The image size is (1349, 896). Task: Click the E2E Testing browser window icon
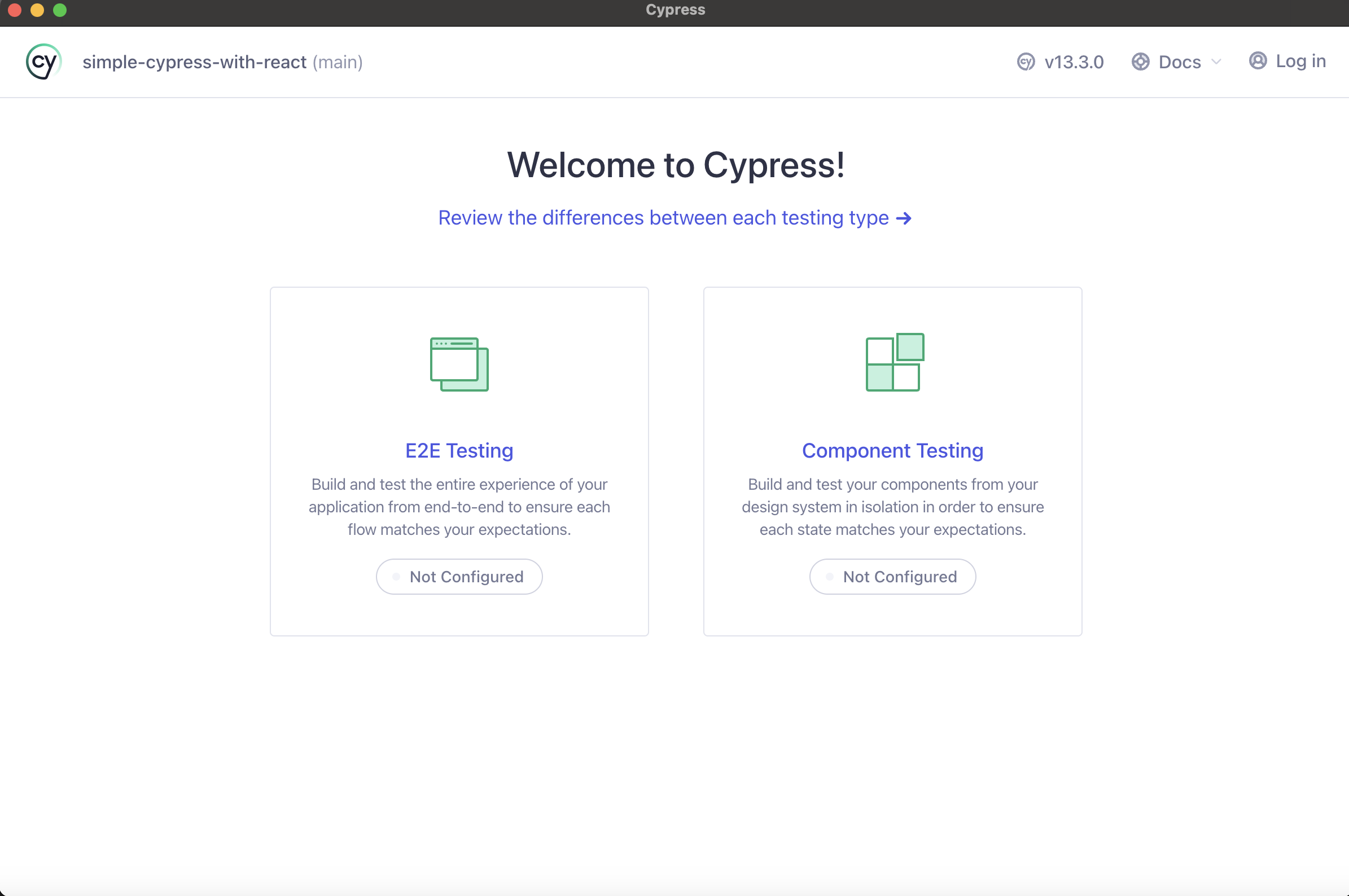coord(459,364)
